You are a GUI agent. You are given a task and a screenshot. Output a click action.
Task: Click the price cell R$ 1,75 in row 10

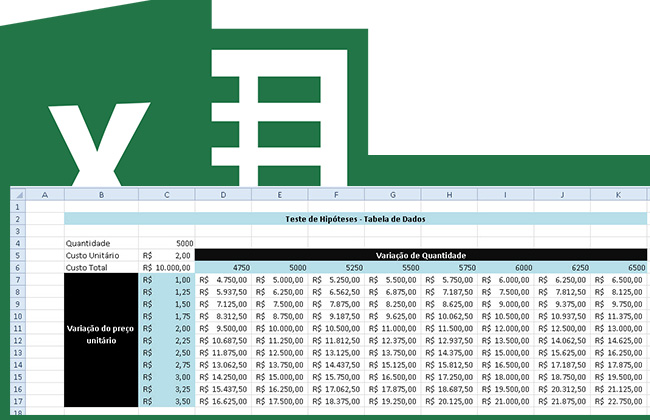(167, 316)
